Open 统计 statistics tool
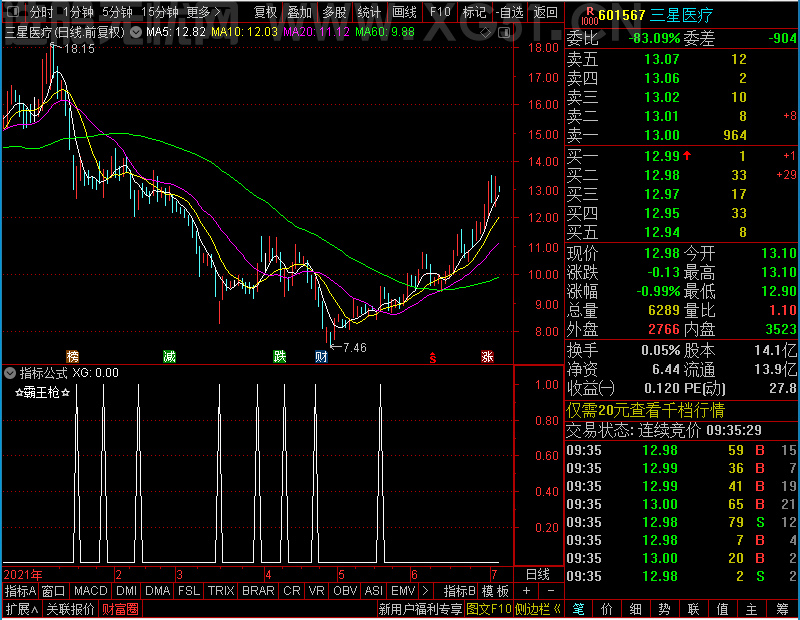 pos(369,12)
